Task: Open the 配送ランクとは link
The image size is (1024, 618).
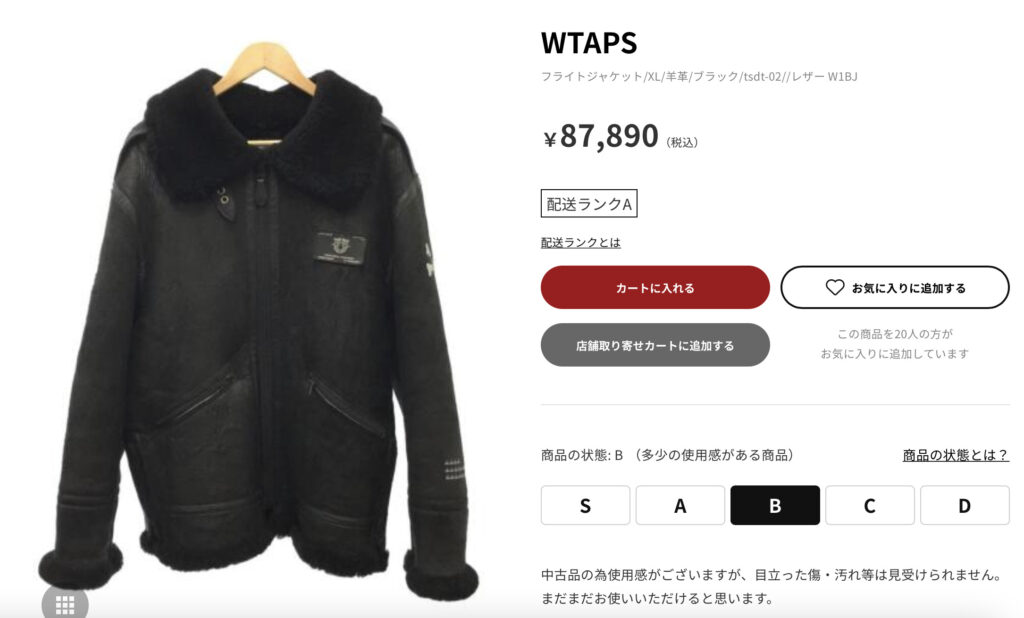Action: [x=581, y=242]
